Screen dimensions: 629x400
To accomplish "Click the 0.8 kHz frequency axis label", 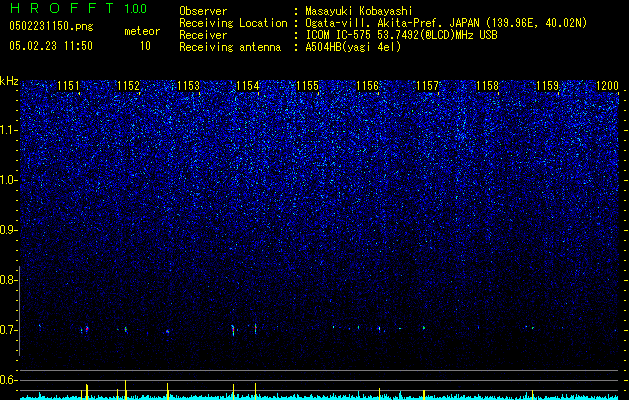I will [8, 280].
